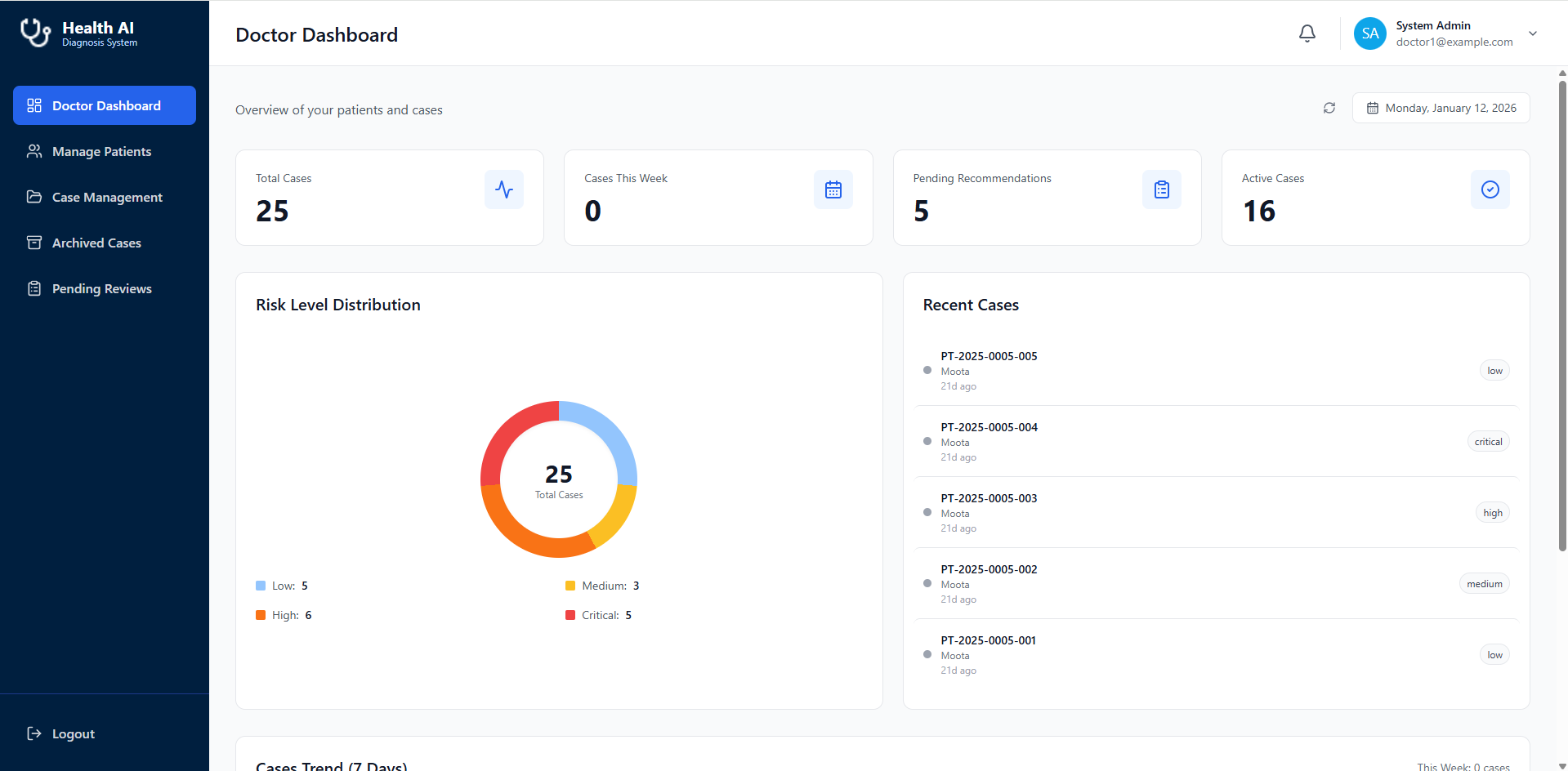Click the page vertical scrollbar thumb

point(1562,314)
